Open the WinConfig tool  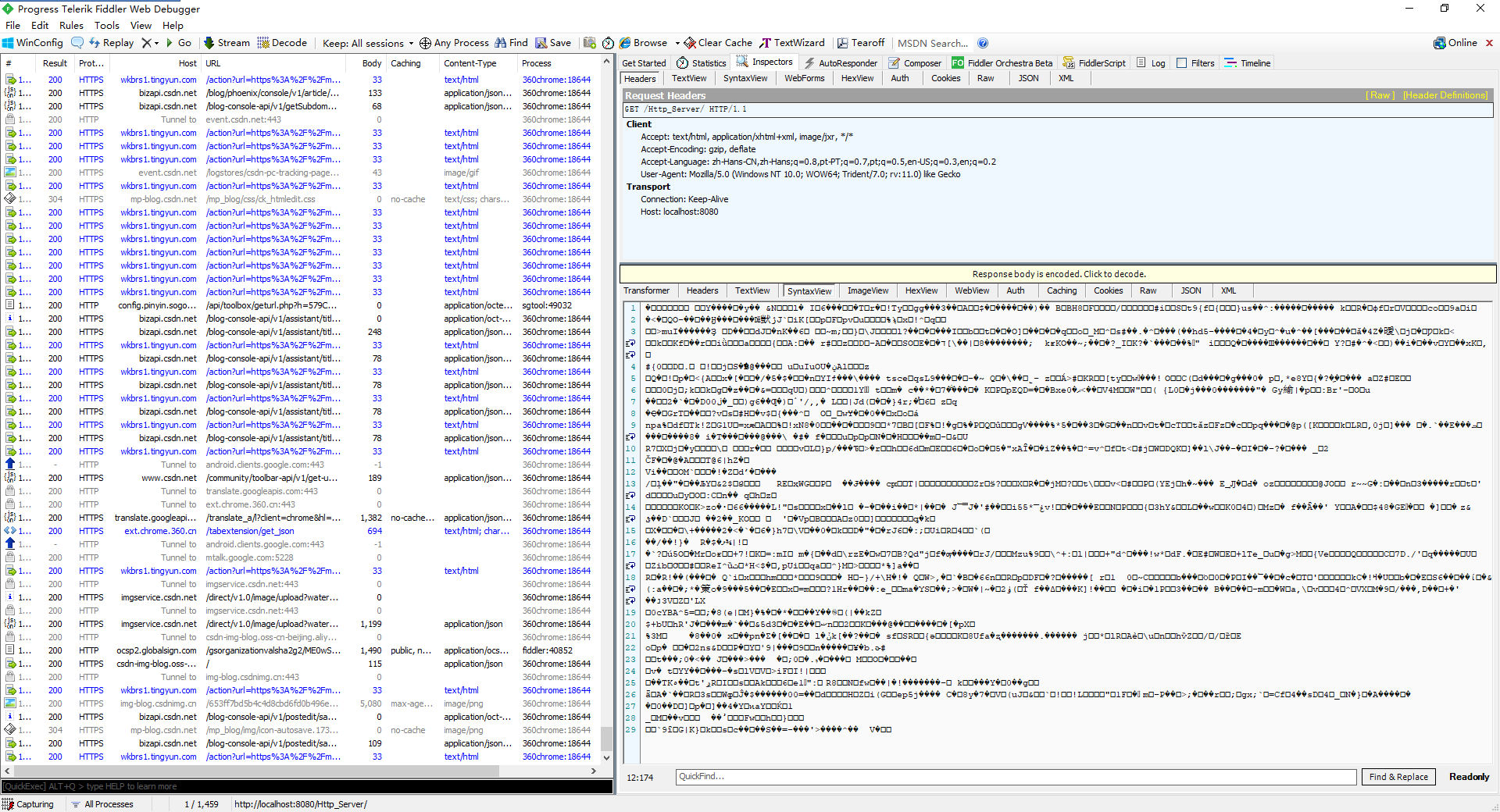coord(32,43)
